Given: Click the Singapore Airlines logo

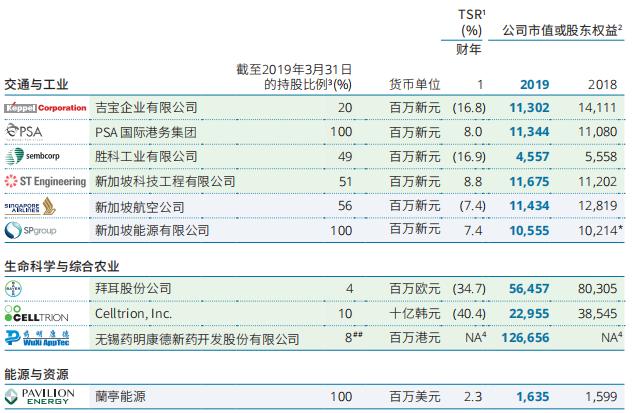Looking at the screenshot, I should coord(30,206).
